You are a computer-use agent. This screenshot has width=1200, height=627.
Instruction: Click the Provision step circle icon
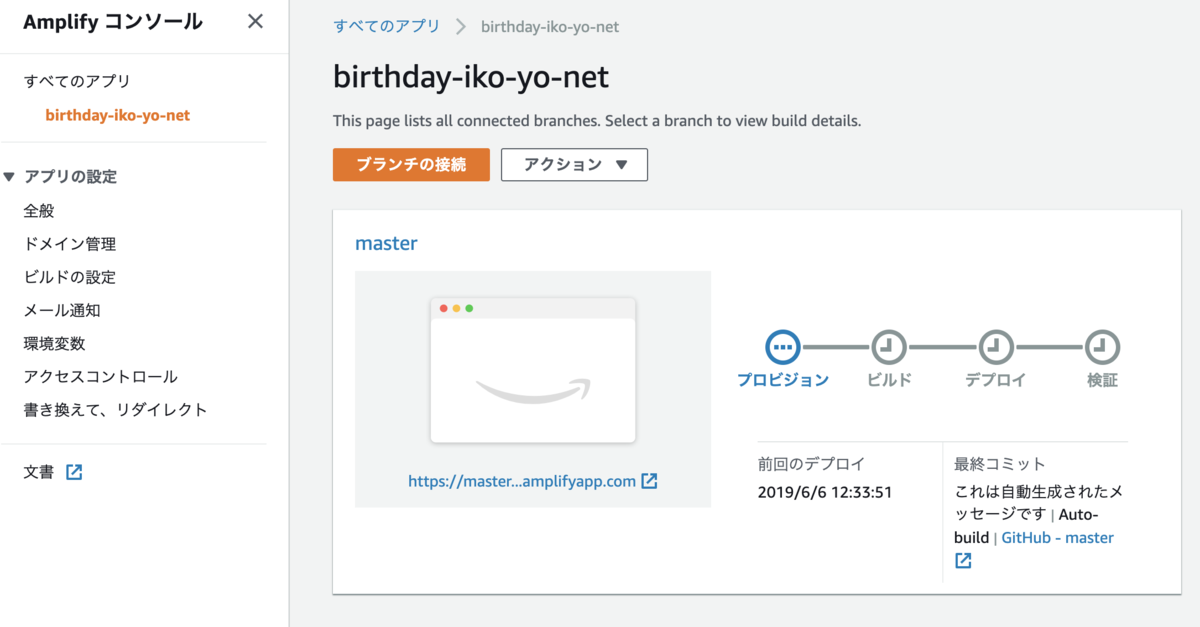pyautogui.click(x=783, y=347)
